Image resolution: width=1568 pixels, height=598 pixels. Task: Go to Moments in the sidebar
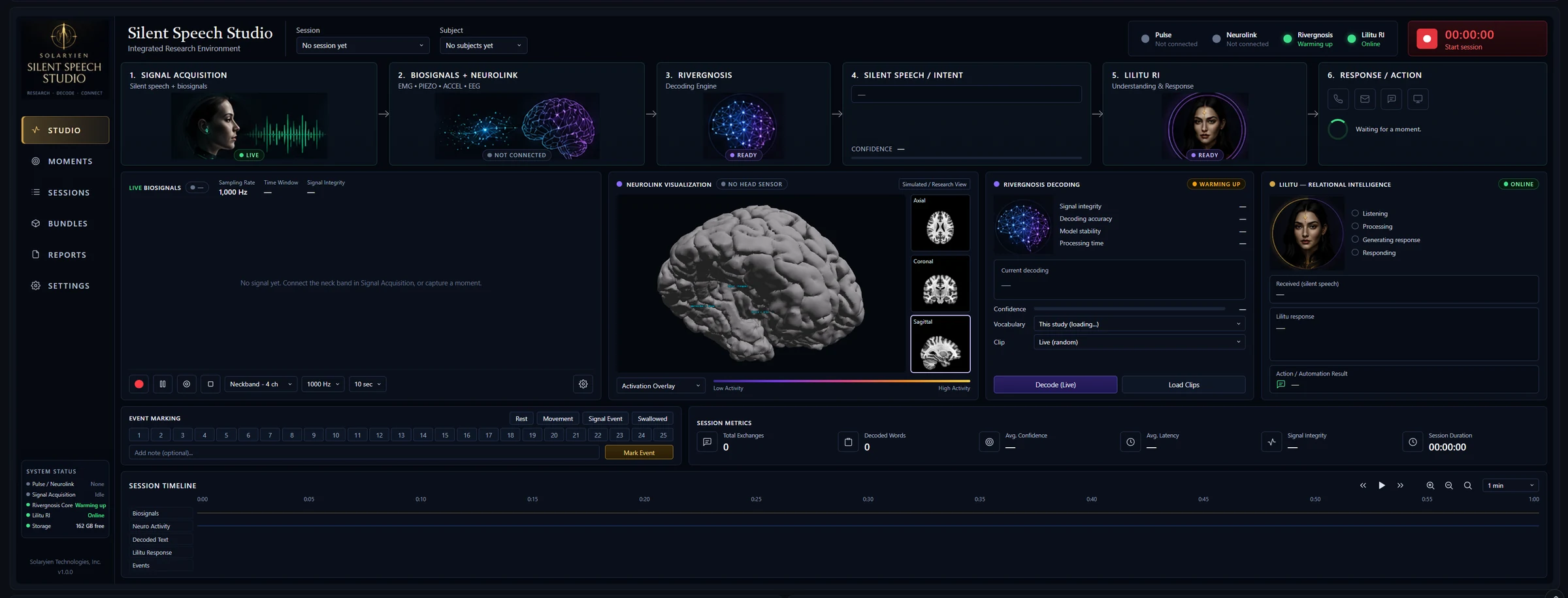(65, 161)
